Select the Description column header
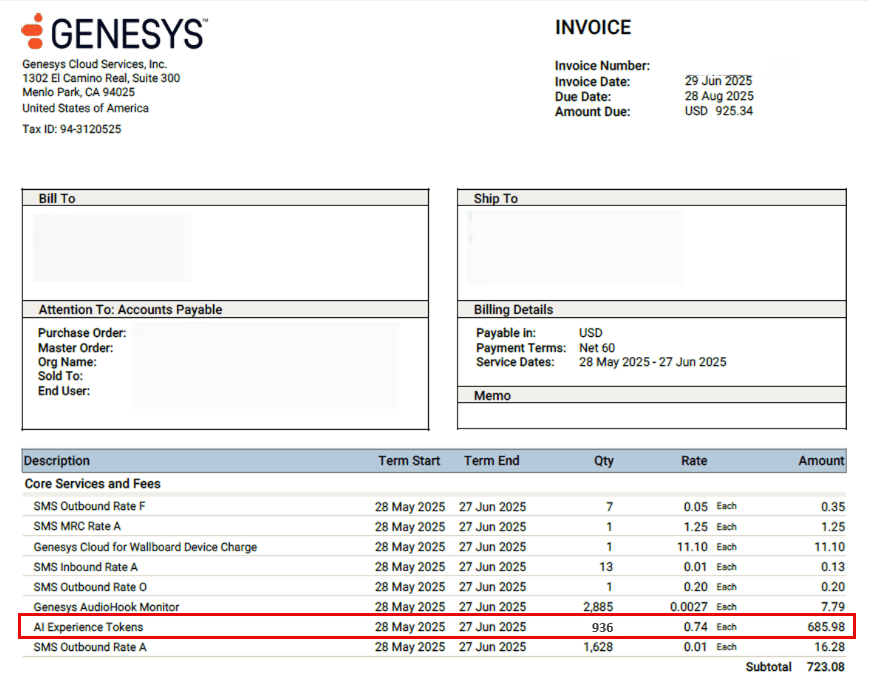Image resolution: width=869 pixels, height=678 pixels. pos(57,460)
